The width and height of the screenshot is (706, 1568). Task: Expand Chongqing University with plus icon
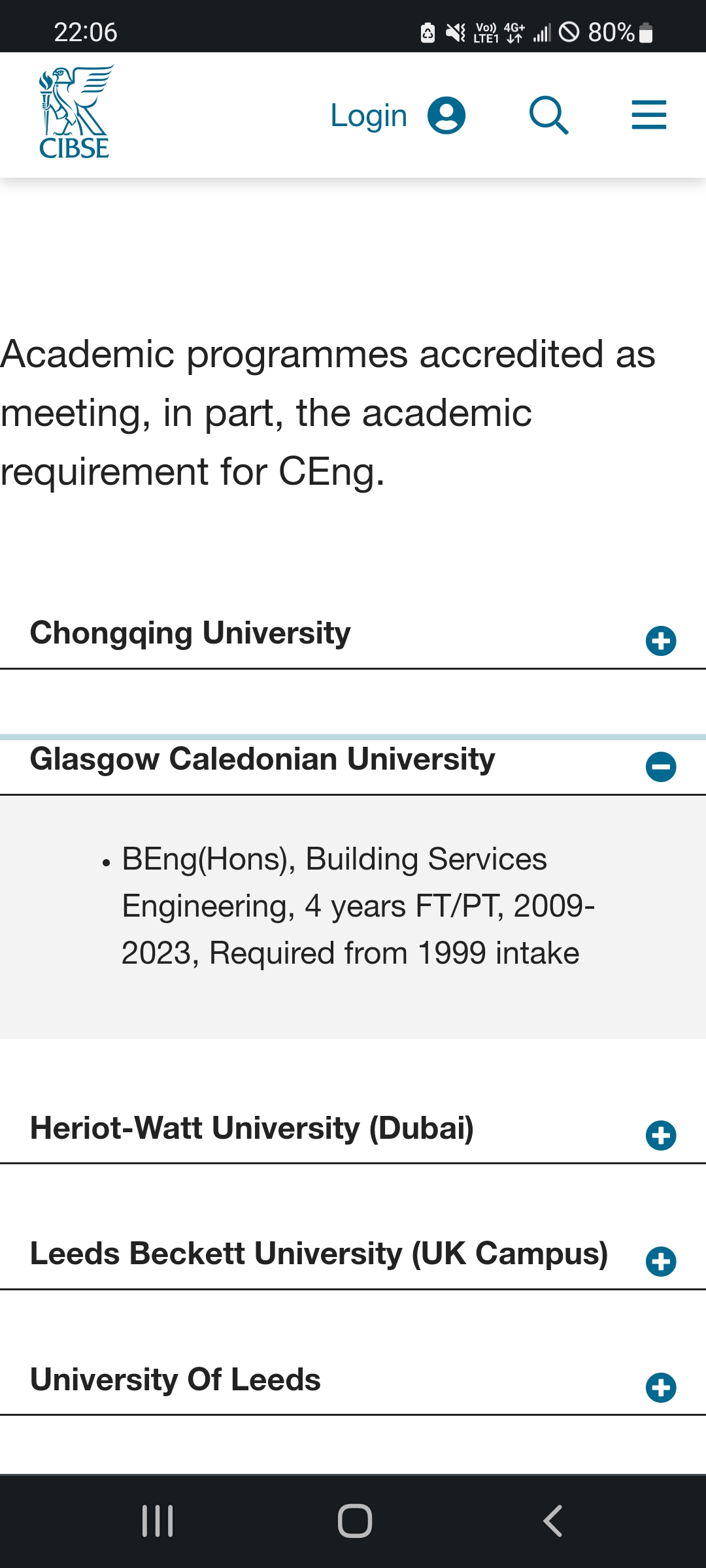pos(661,641)
